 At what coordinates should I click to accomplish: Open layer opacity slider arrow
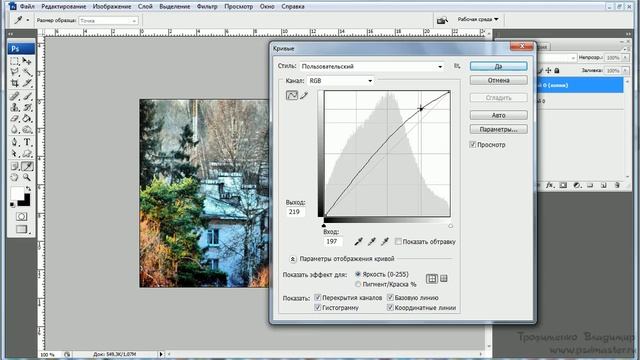coord(625,58)
